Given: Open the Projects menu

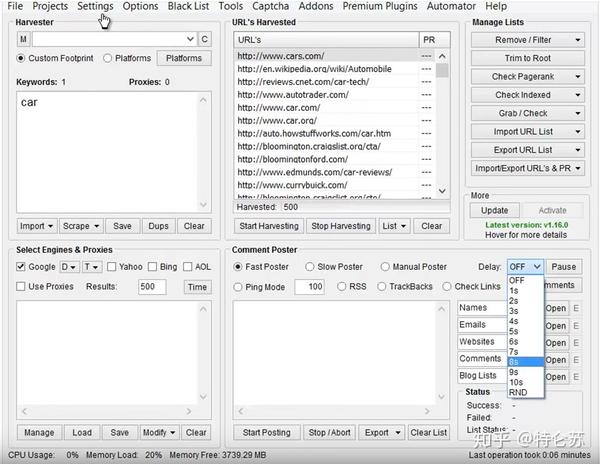Looking at the screenshot, I should click(x=50, y=6).
